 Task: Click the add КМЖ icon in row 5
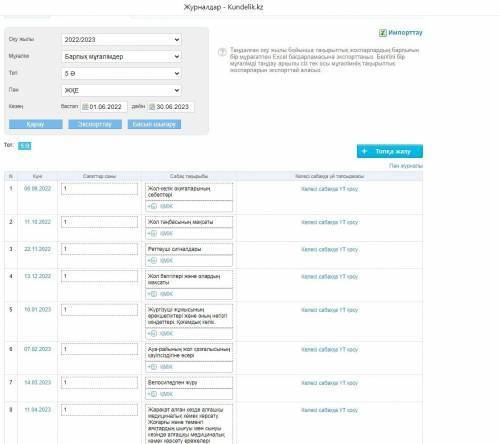[152, 334]
